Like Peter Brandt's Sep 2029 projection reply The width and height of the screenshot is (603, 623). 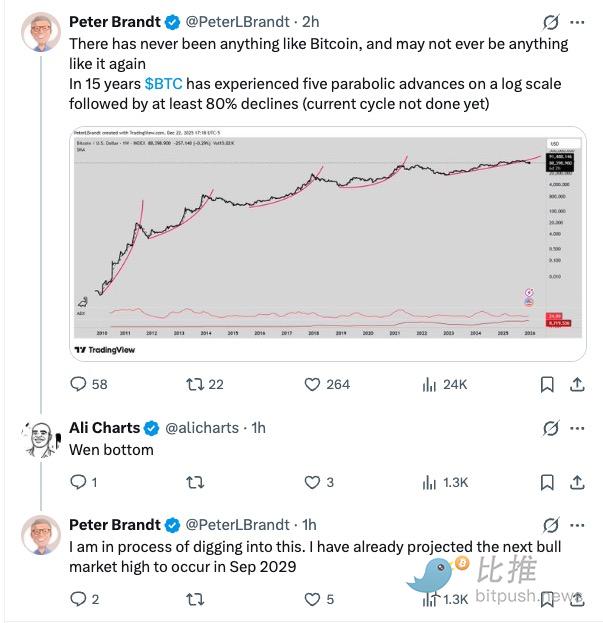tap(311, 599)
